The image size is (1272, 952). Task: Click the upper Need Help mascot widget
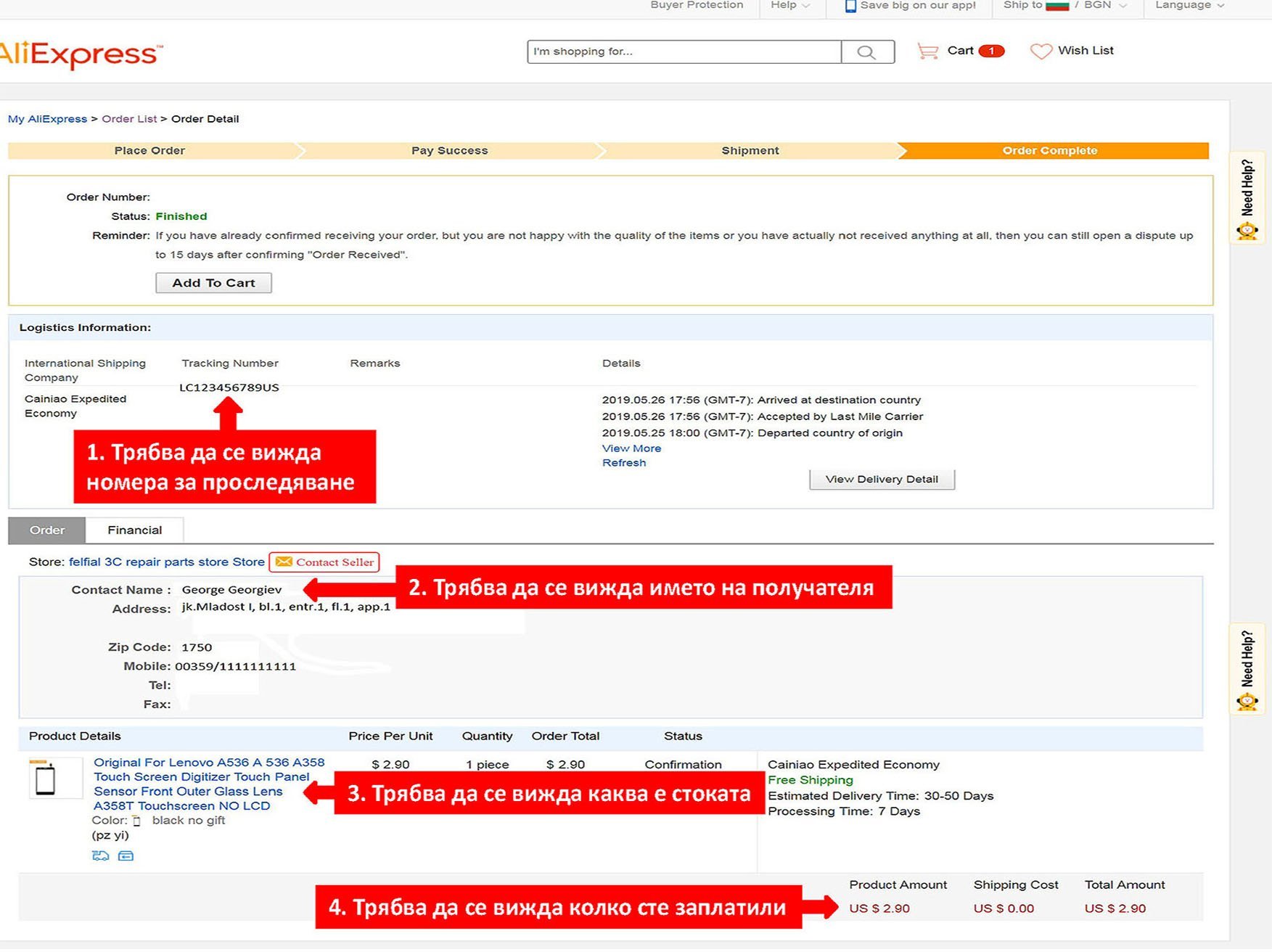pos(1247,199)
